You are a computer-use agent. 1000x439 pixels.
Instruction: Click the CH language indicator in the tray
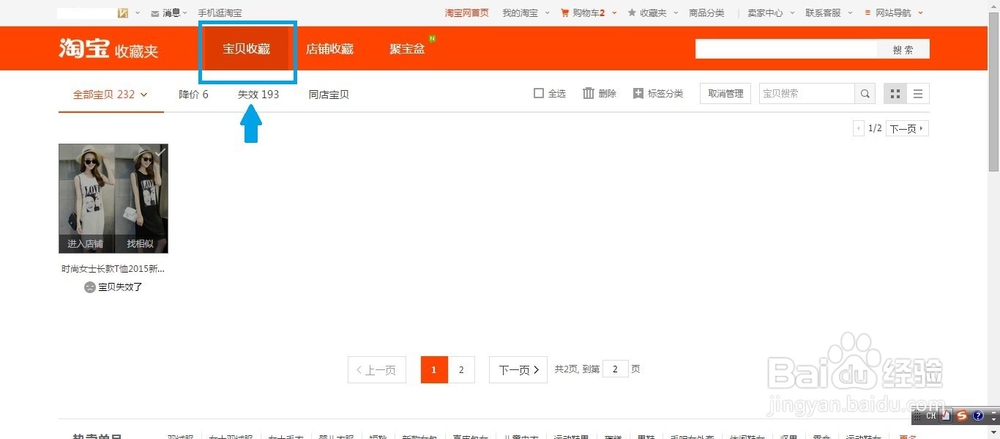pyautogui.click(x=930, y=416)
